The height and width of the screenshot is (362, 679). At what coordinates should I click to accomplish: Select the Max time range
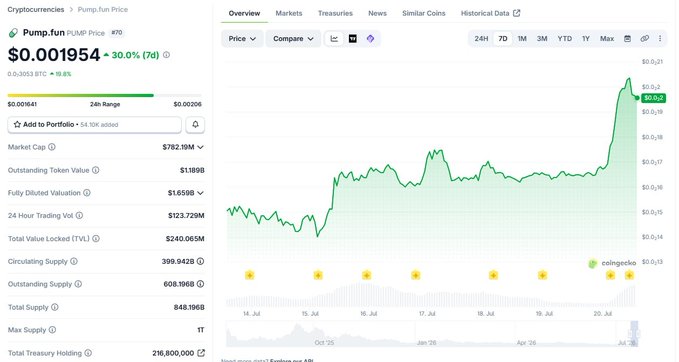pos(607,39)
